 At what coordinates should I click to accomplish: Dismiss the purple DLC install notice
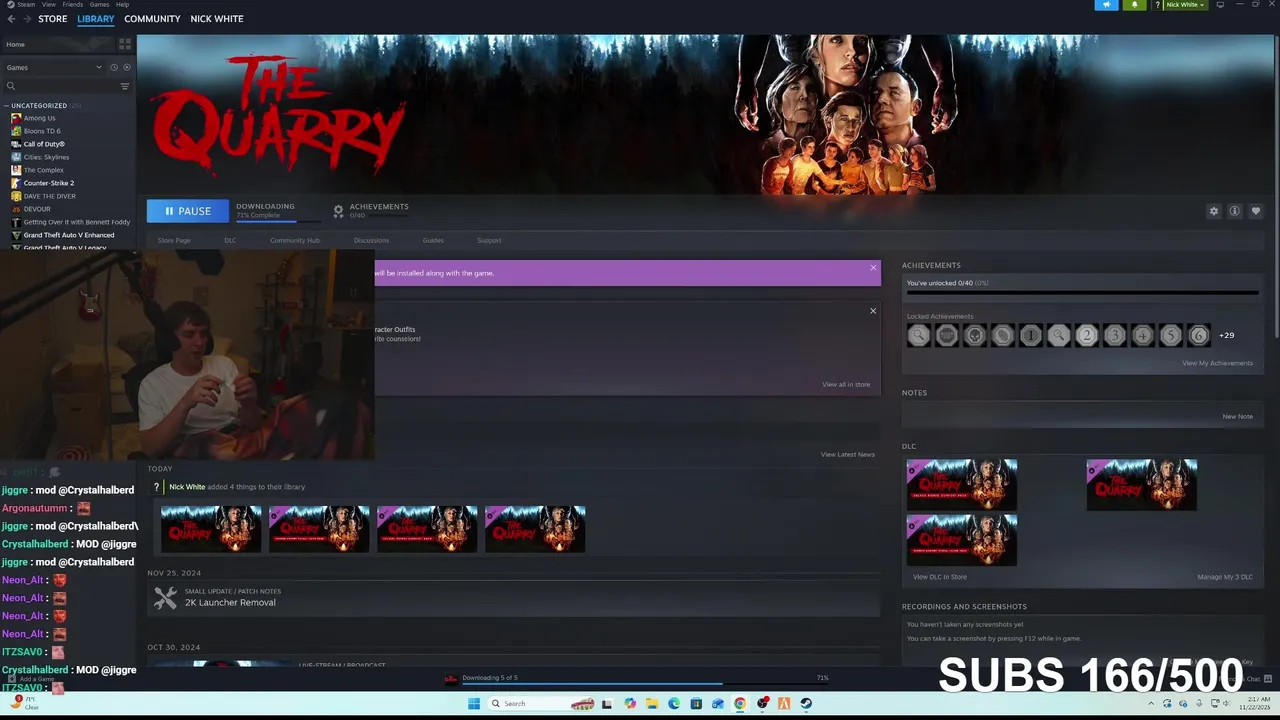(873, 268)
